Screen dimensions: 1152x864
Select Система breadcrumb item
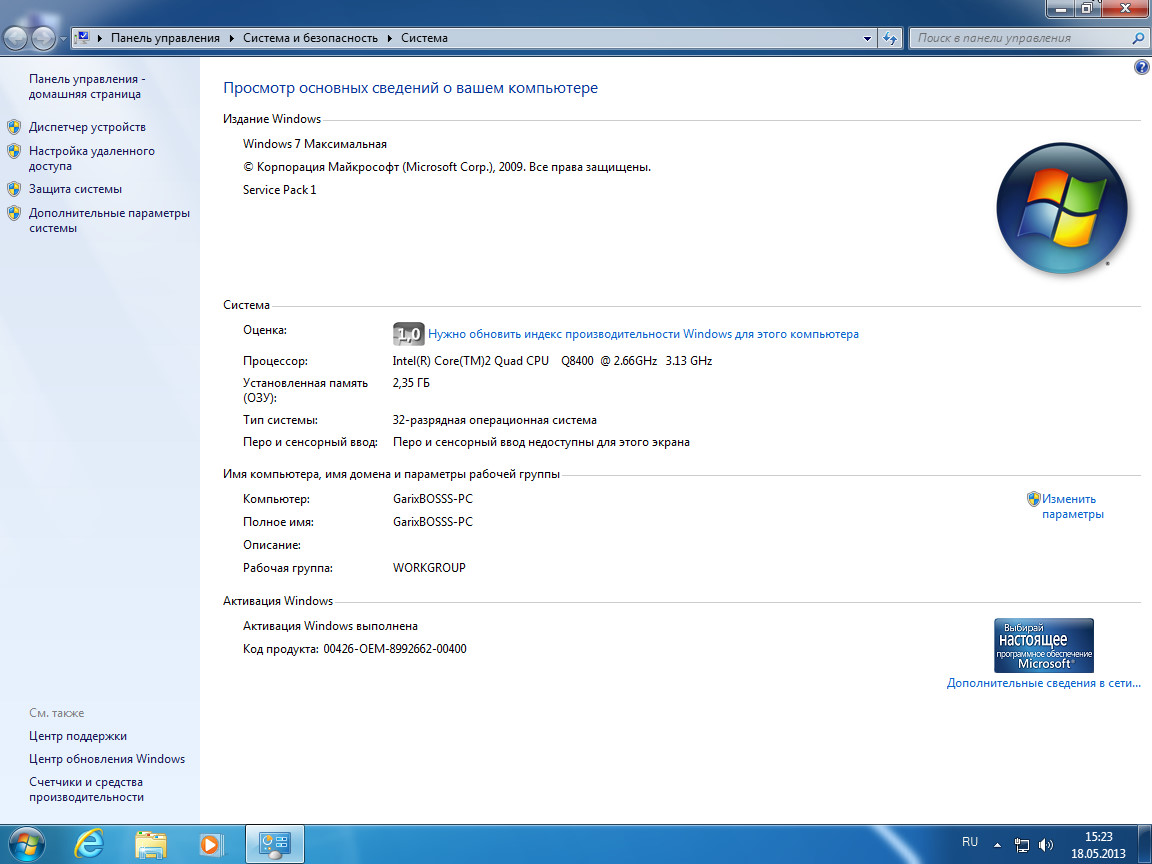(x=424, y=38)
